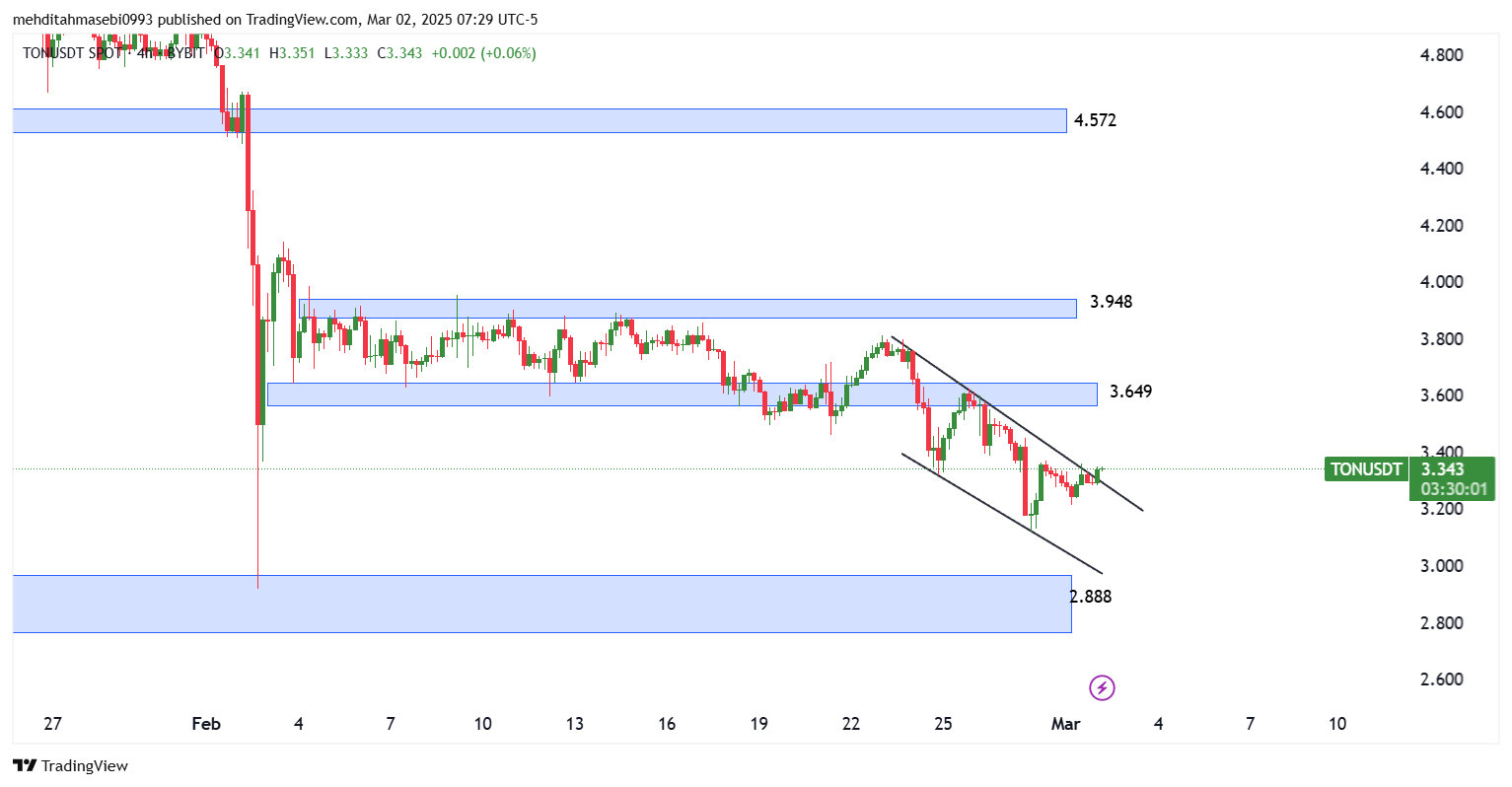Click the 3.649 blue zone rectangle
The image size is (1512, 787).
pos(683,394)
